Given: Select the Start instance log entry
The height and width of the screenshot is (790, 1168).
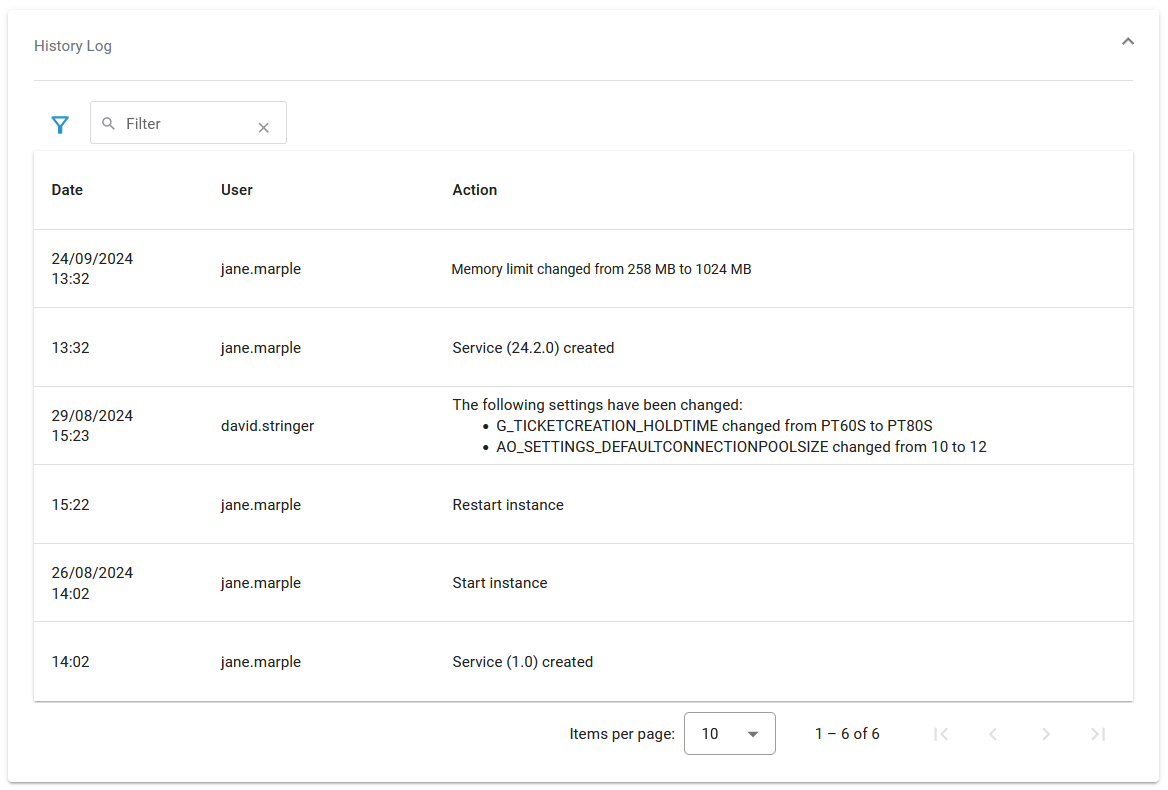Looking at the screenshot, I should pyautogui.click(x=500, y=583).
